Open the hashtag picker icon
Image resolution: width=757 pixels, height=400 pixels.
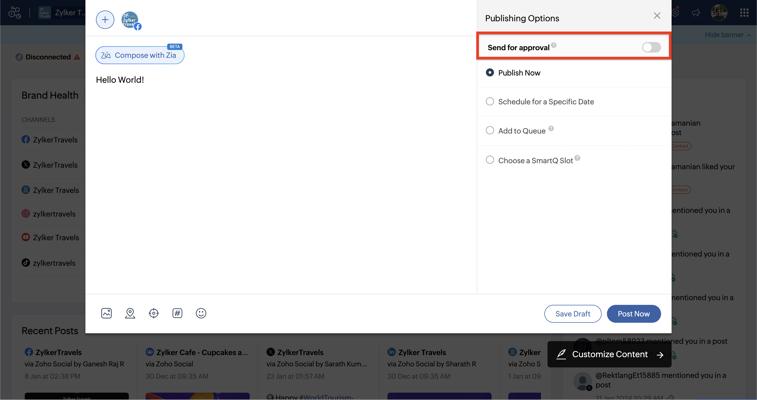coord(177,313)
